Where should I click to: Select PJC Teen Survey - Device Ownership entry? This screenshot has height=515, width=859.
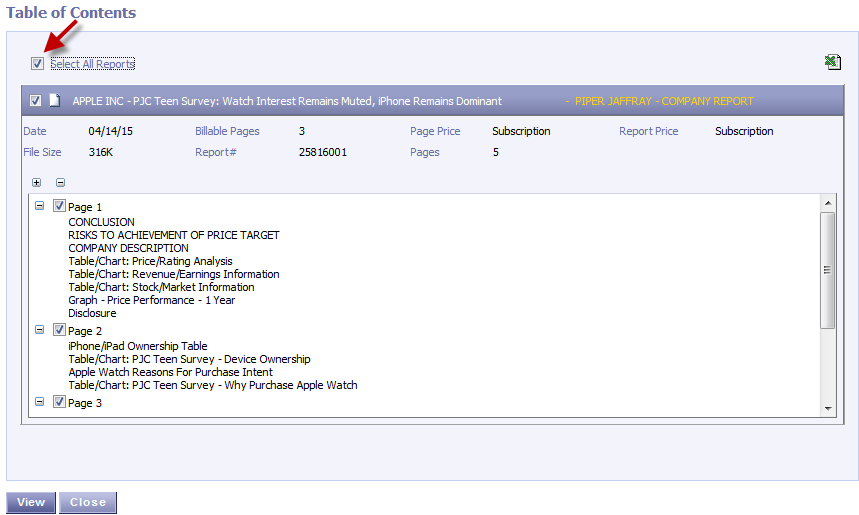coord(189,359)
